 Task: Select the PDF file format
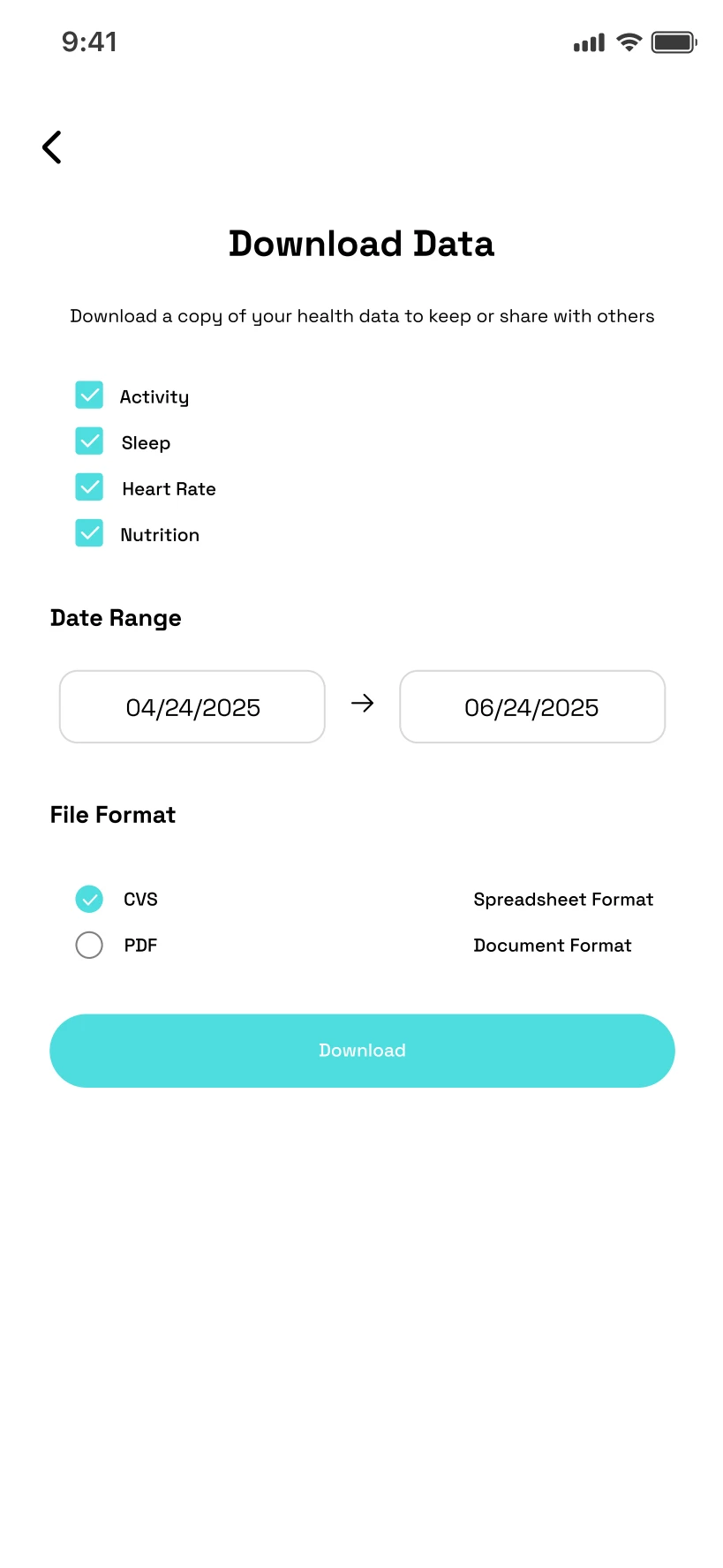89,945
